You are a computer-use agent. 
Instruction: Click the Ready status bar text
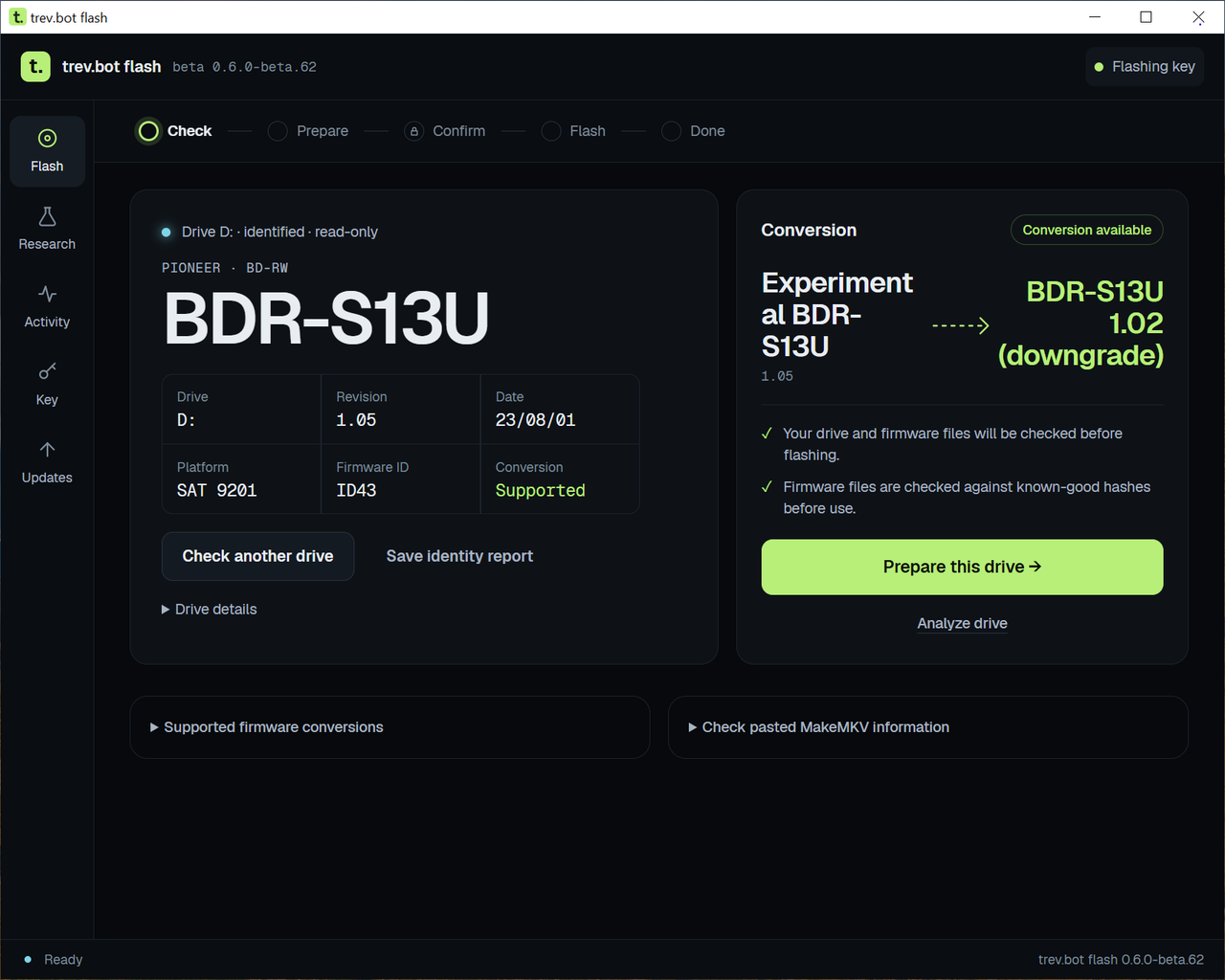pos(63,960)
